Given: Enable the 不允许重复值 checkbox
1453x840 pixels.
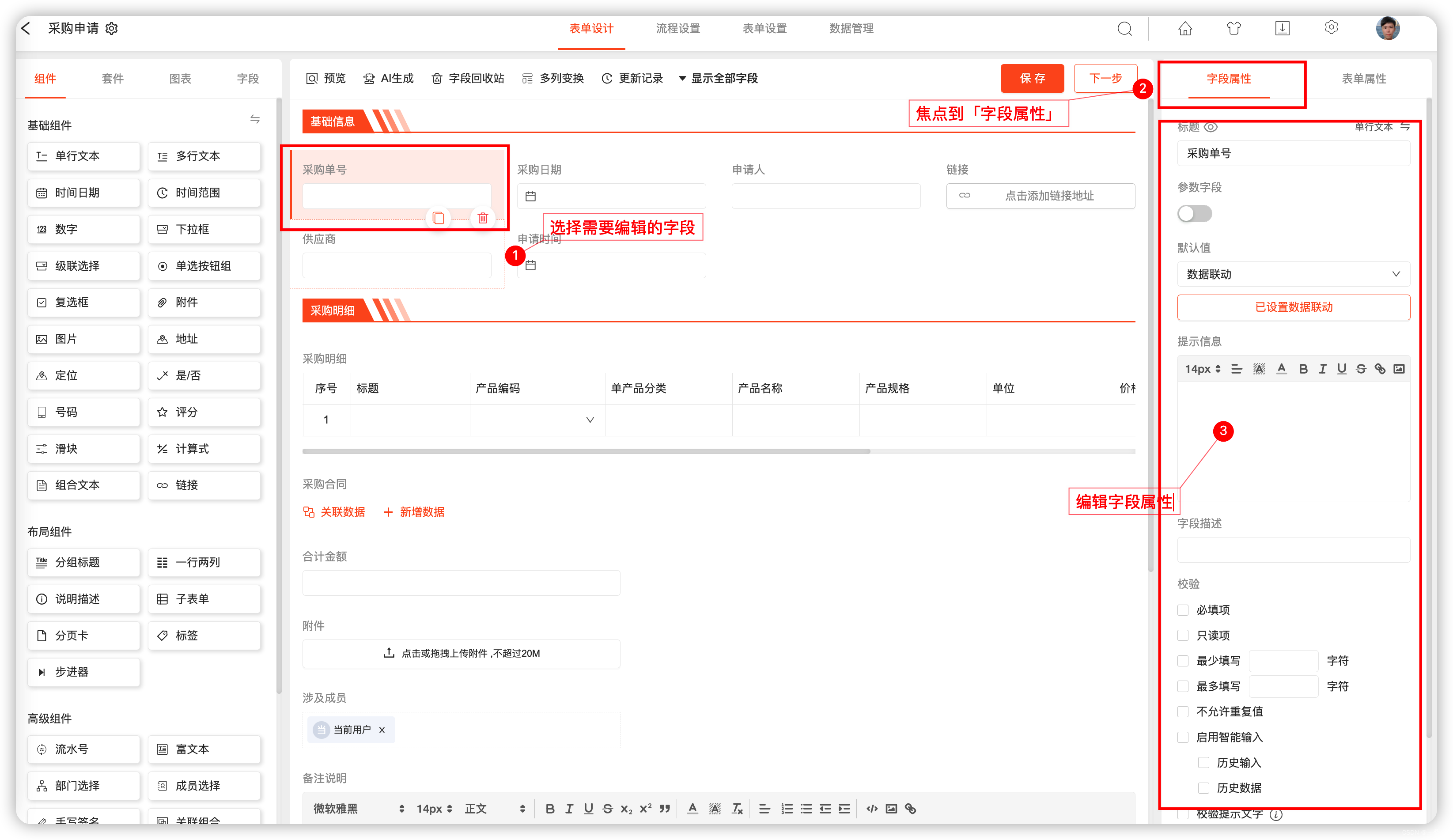Looking at the screenshot, I should click(x=1183, y=711).
